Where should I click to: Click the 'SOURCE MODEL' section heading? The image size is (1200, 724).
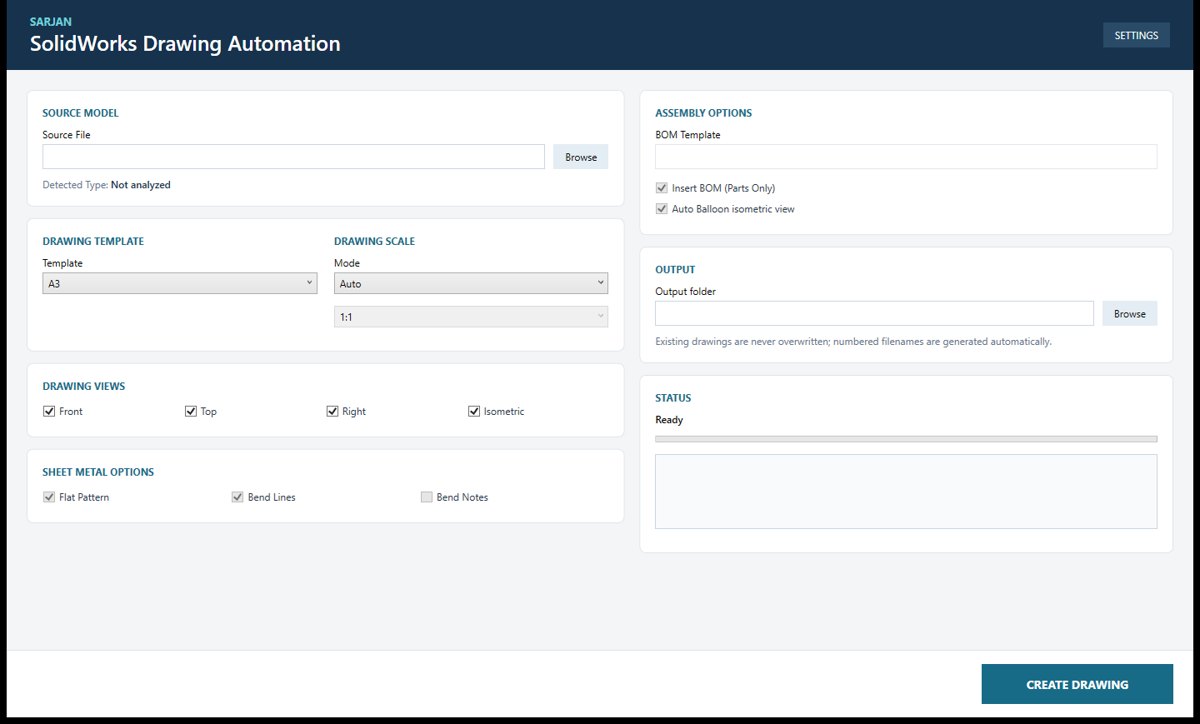(81, 113)
